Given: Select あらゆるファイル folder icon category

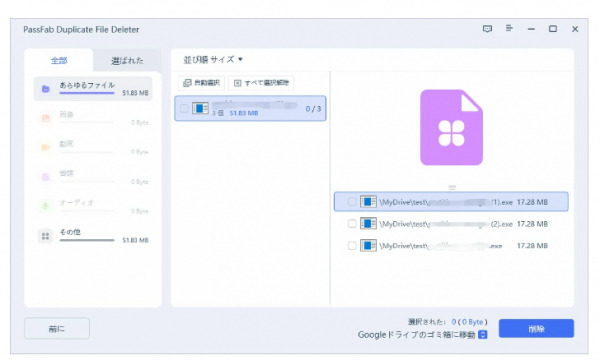Looking at the screenshot, I should (x=46, y=89).
